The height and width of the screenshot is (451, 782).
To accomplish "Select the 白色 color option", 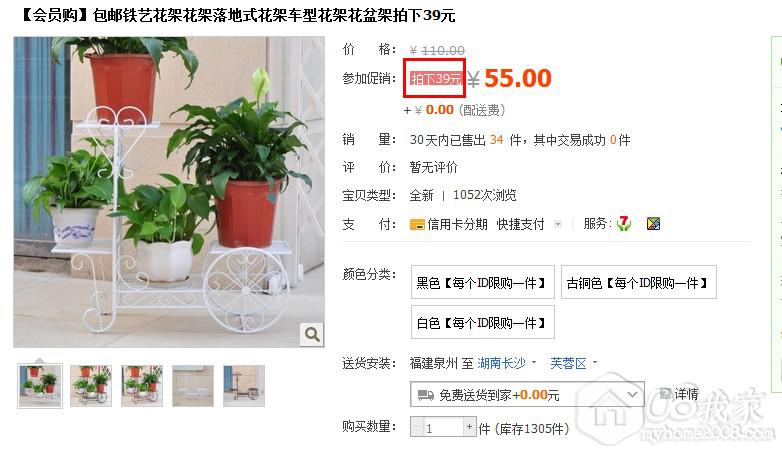I will (x=482, y=322).
